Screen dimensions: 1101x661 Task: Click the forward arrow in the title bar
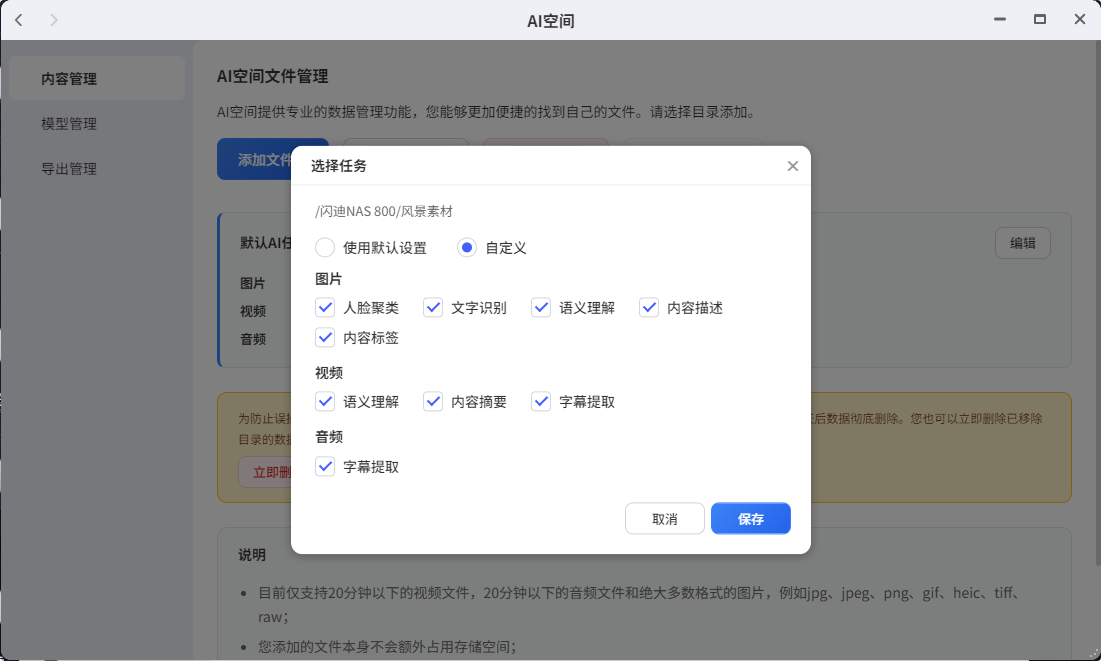tap(54, 20)
